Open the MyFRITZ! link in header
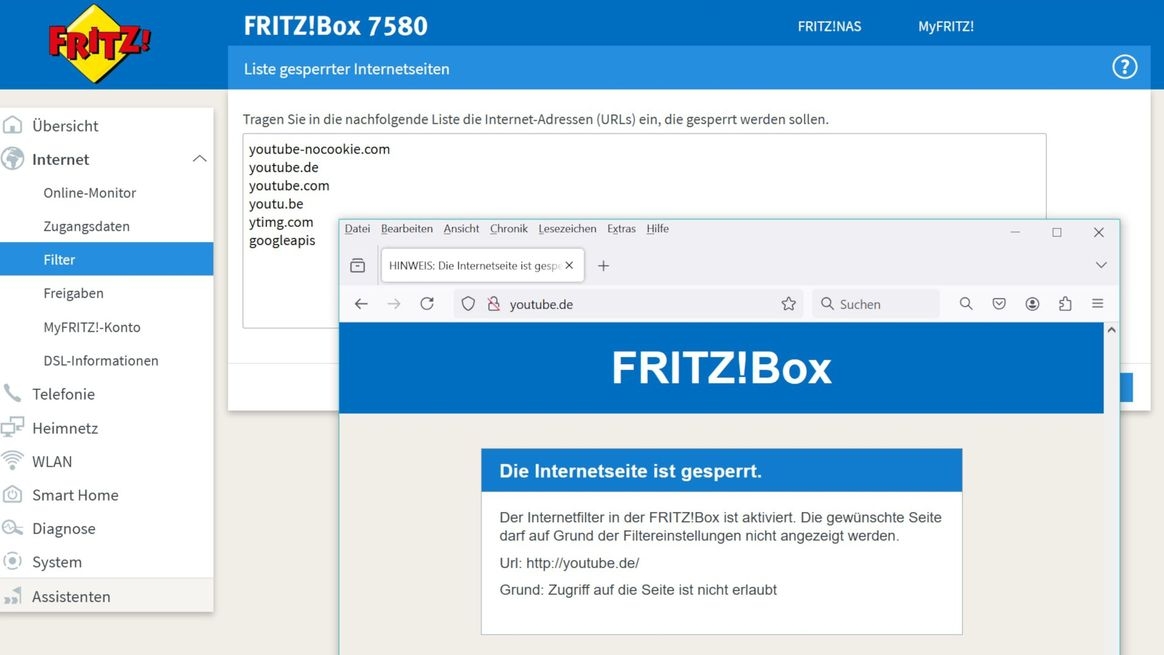 click(x=945, y=27)
